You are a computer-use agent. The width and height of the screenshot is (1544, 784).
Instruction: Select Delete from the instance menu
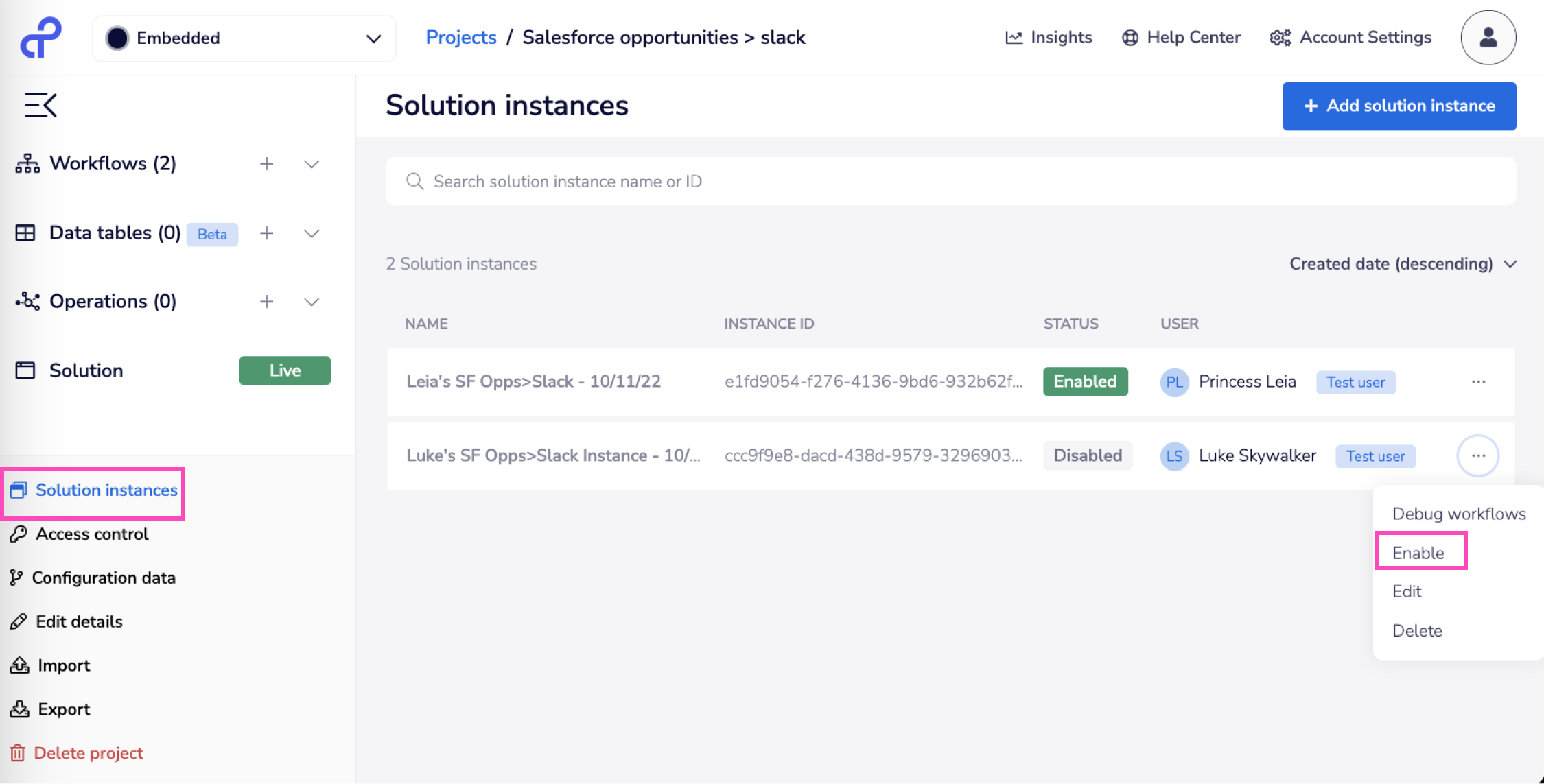[x=1417, y=630]
